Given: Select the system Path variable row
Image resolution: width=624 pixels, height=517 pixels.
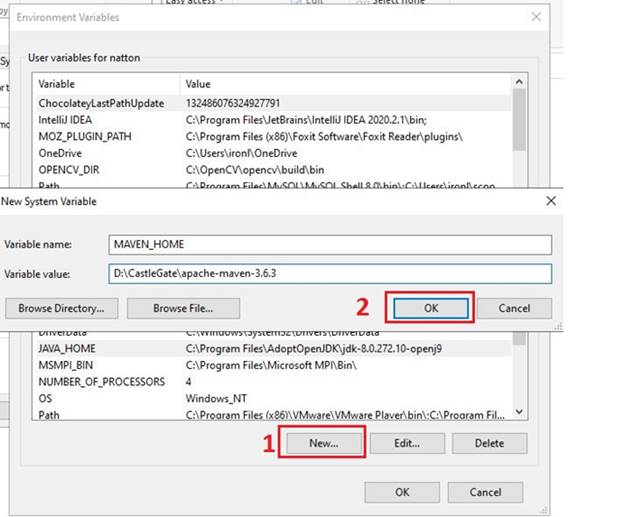Looking at the screenshot, I should (x=272, y=414).
